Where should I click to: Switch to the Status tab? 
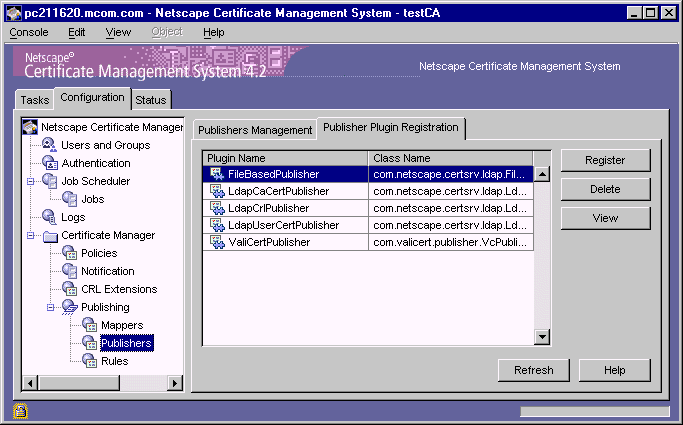pos(151,100)
